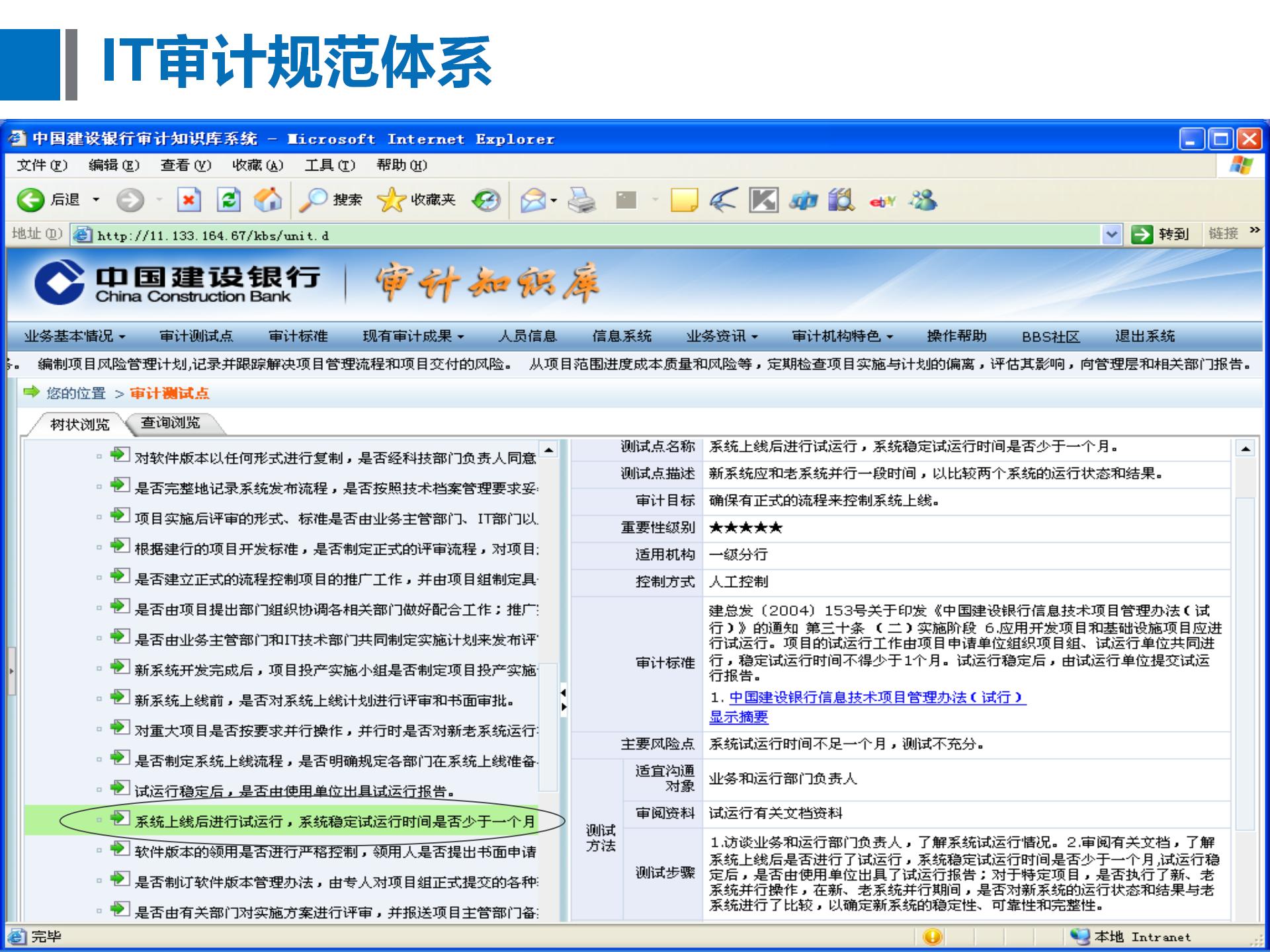Expand the 业务基本情况 menu
The height and width of the screenshot is (952, 1270).
click(75, 337)
